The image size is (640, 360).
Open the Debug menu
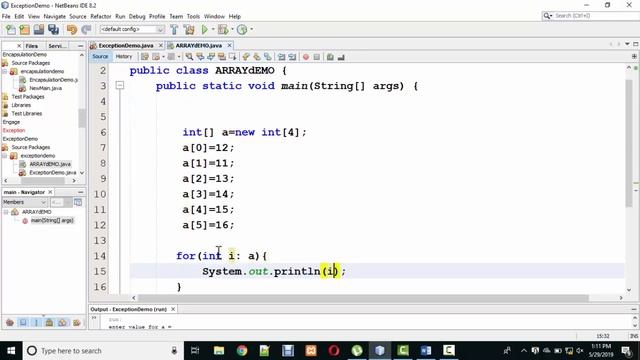137,16
